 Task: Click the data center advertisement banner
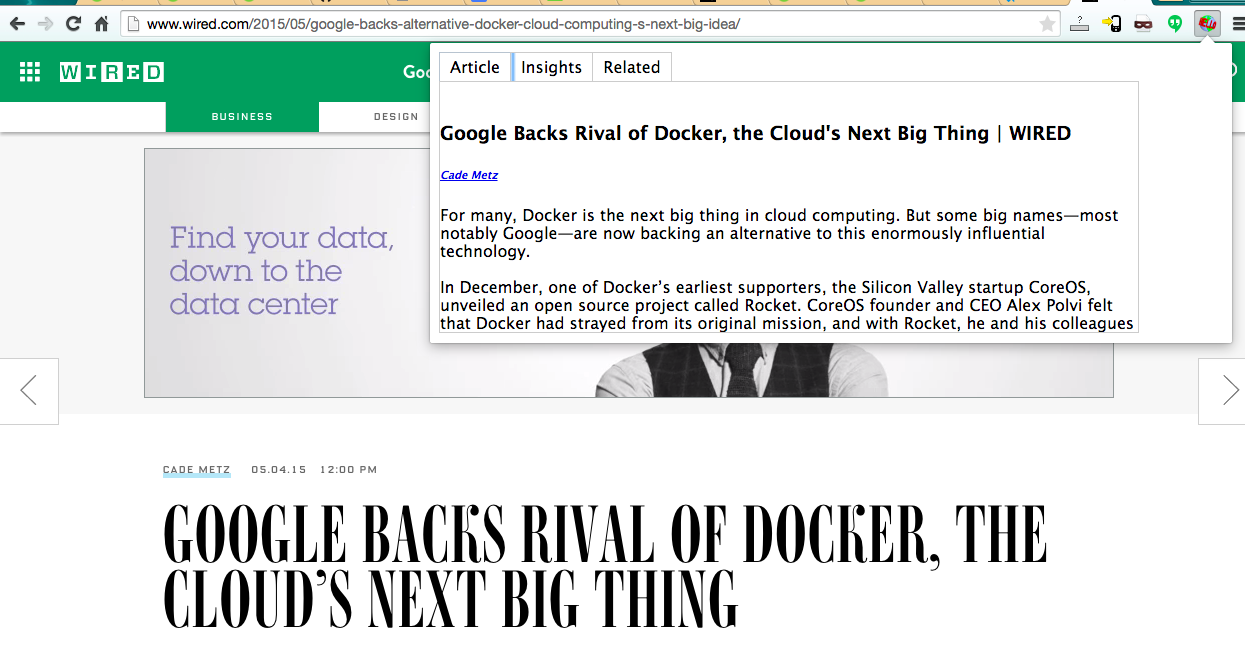point(628,272)
